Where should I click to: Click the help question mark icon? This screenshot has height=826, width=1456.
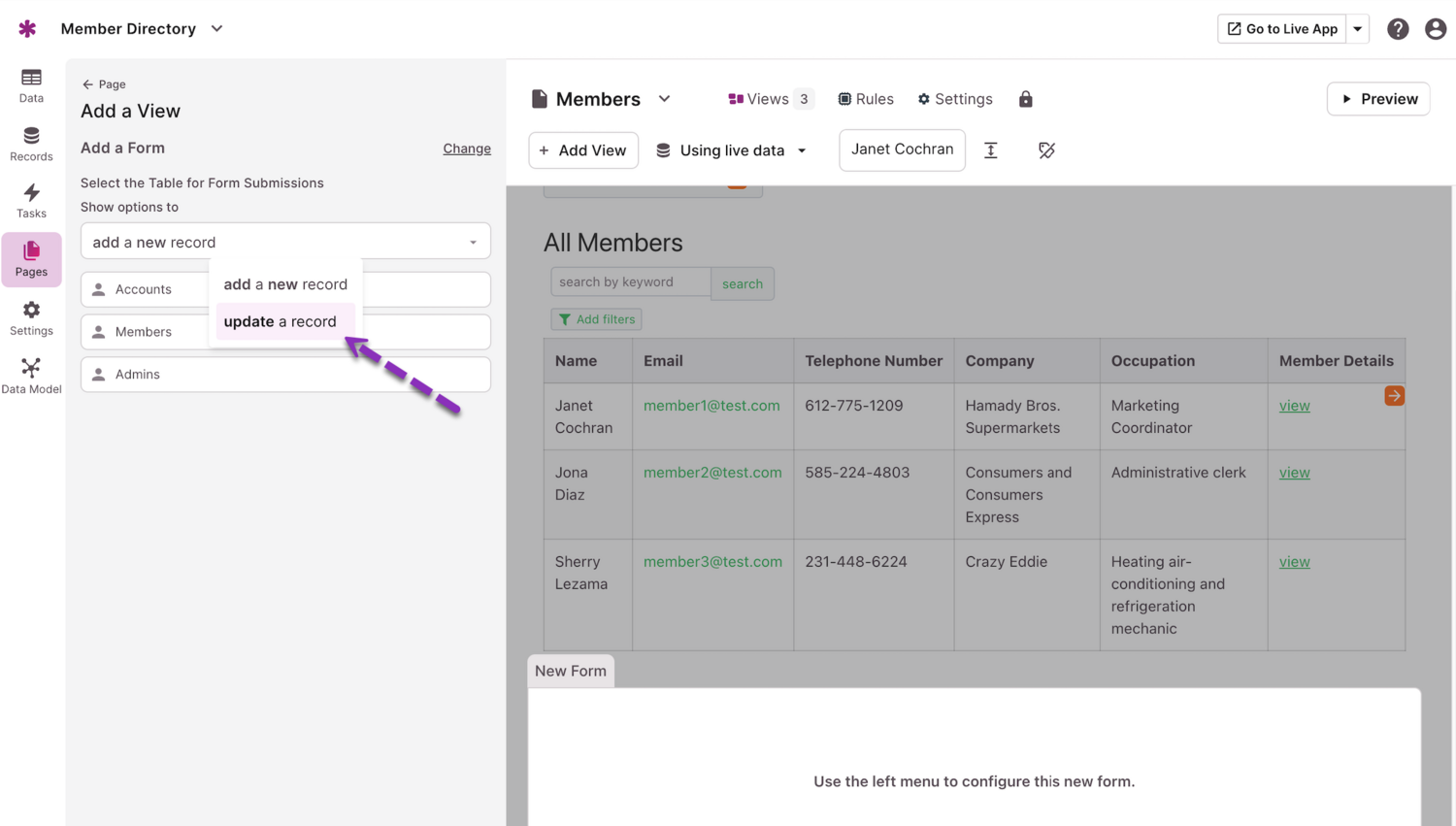click(x=1397, y=29)
